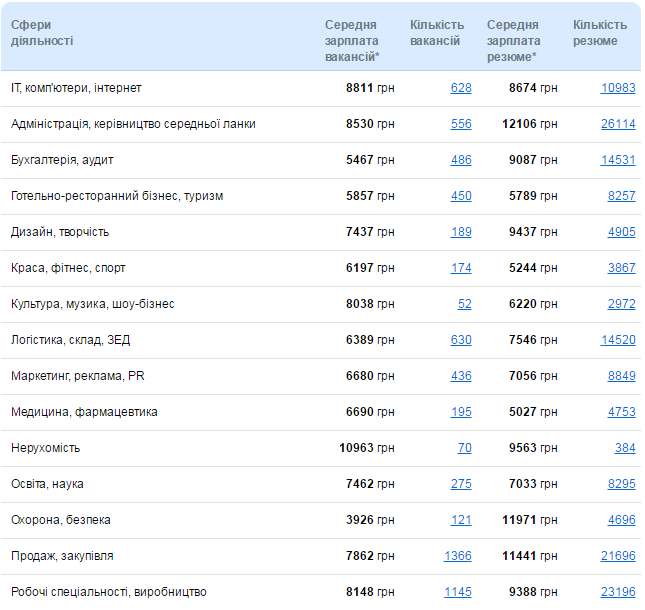Click the 486 vacancies link for Бухгалтерія
The height and width of the screenshot is (610, 645).
(x=461, y=160)
